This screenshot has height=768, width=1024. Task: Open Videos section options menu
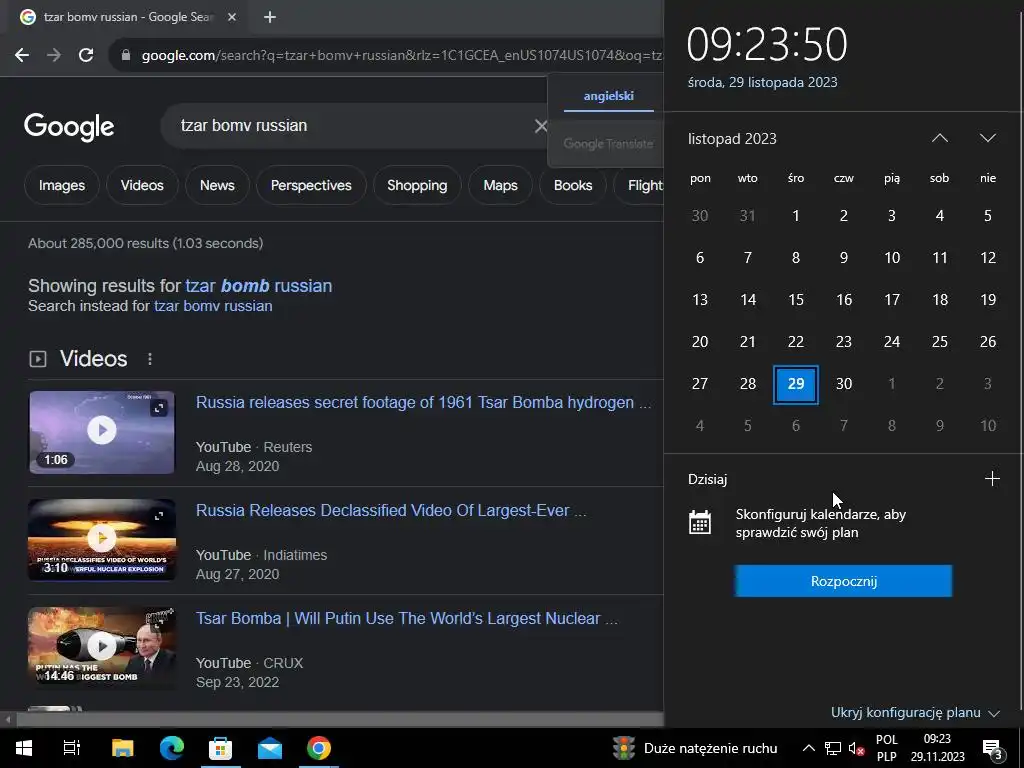[150, 359]
